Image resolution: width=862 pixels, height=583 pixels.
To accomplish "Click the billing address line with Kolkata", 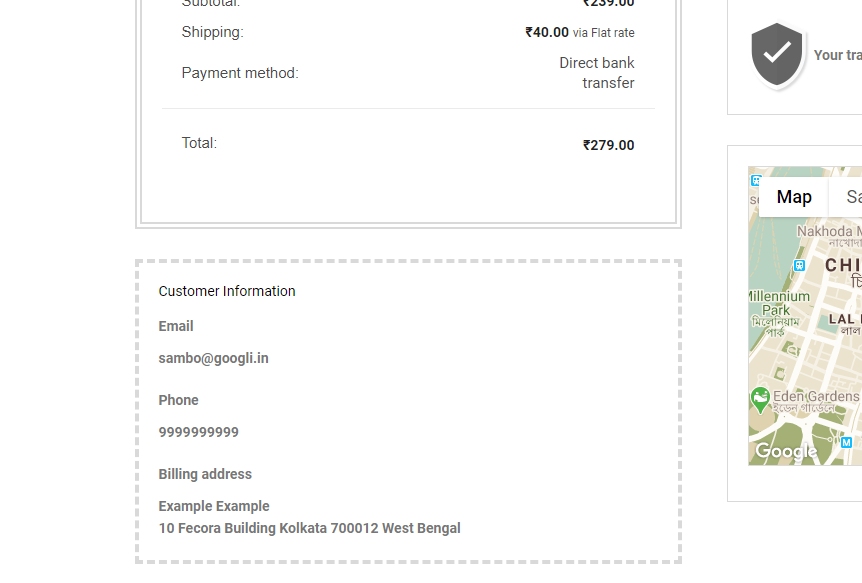I will click(x=310, y=528).
